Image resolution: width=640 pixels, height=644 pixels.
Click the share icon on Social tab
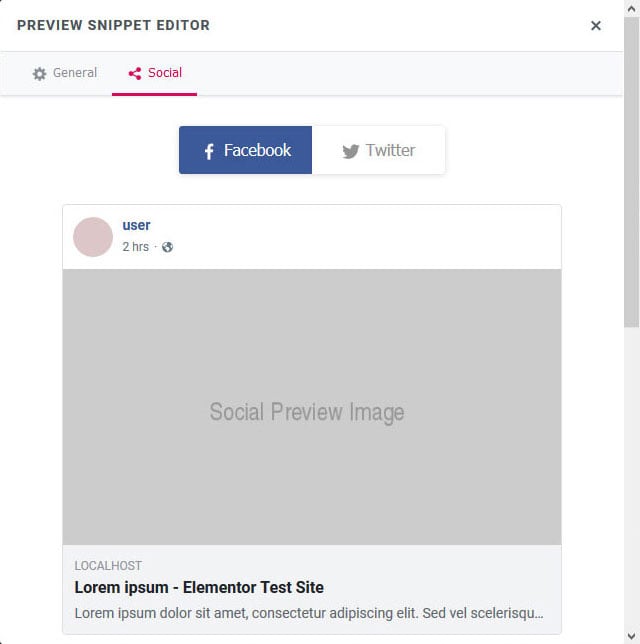[x=135, y=73]
